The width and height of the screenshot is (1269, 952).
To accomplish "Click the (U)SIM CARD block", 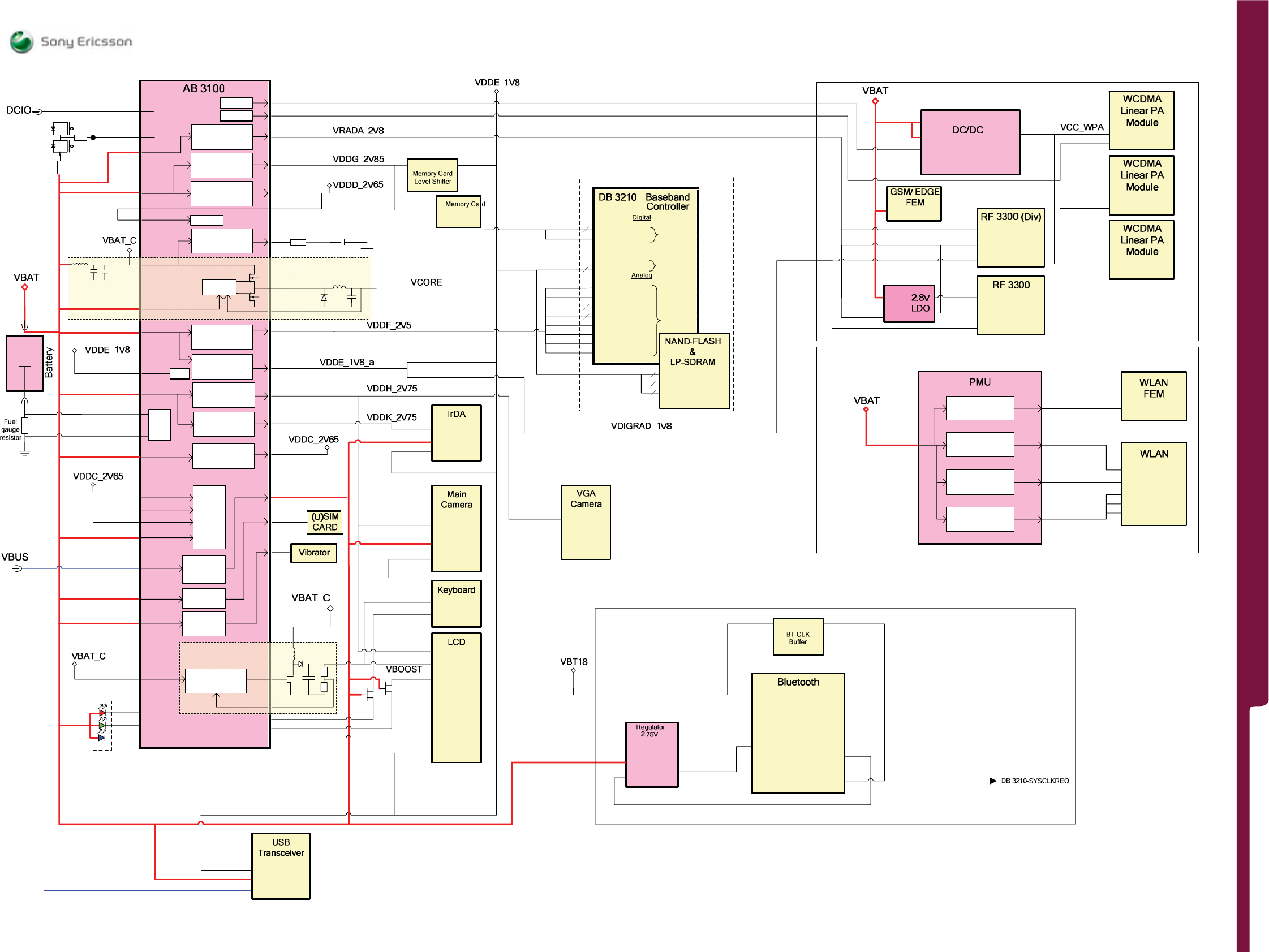I will [x=325, y=522].
